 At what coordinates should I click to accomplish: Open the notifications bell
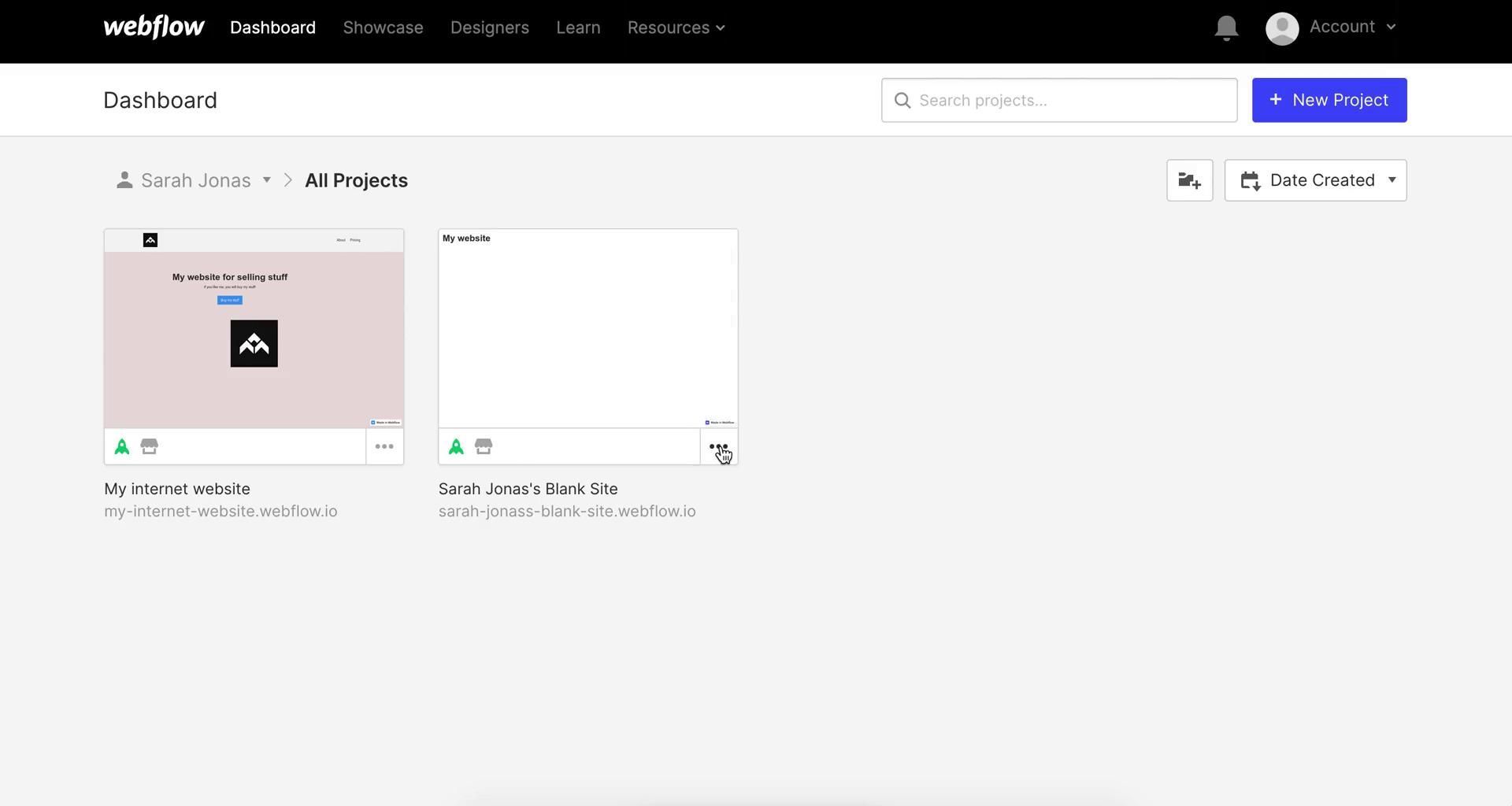click(1226, 28)
